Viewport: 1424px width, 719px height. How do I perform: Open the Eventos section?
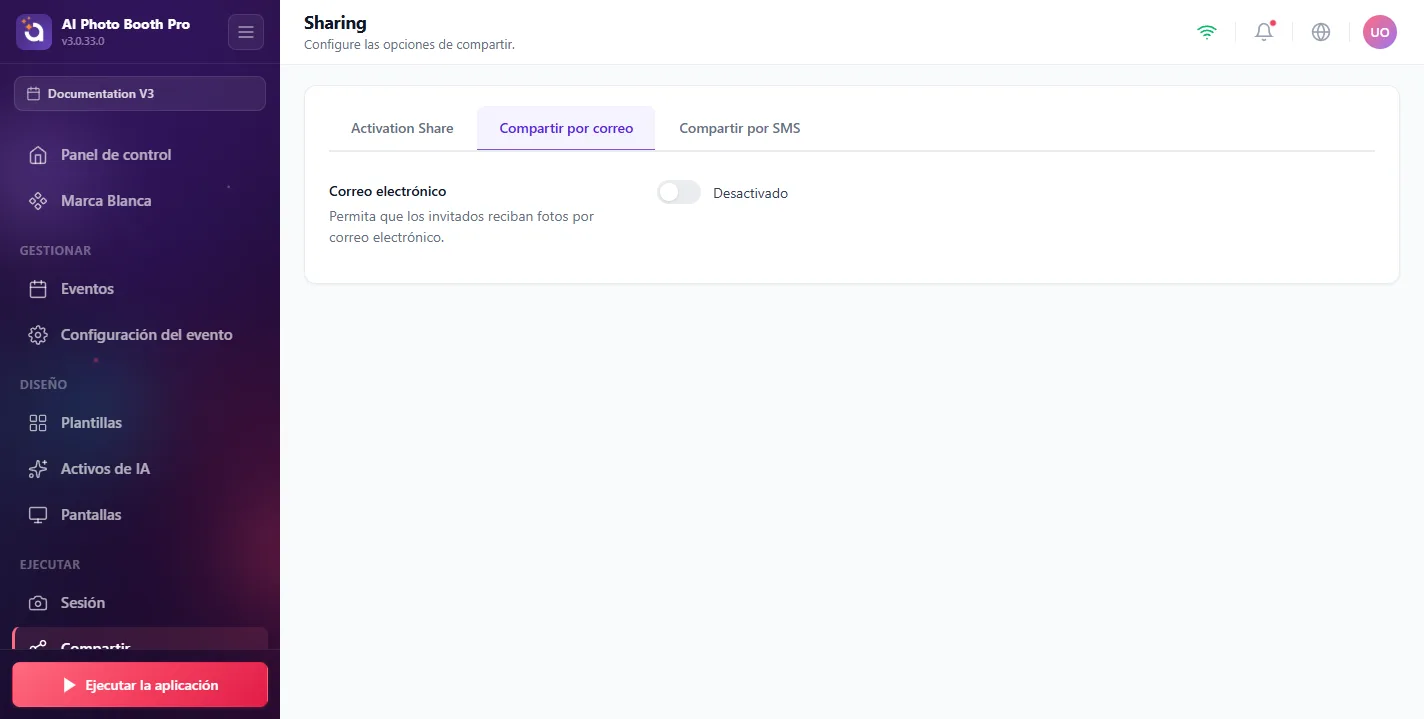[140, 289]
